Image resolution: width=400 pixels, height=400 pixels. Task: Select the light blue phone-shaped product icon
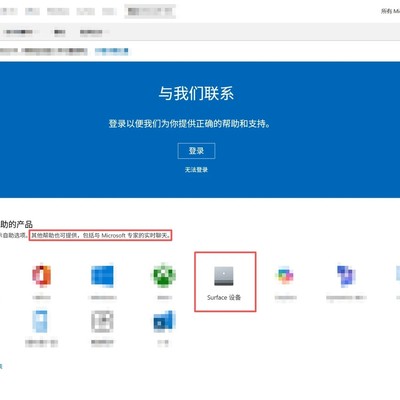(40, 321)
